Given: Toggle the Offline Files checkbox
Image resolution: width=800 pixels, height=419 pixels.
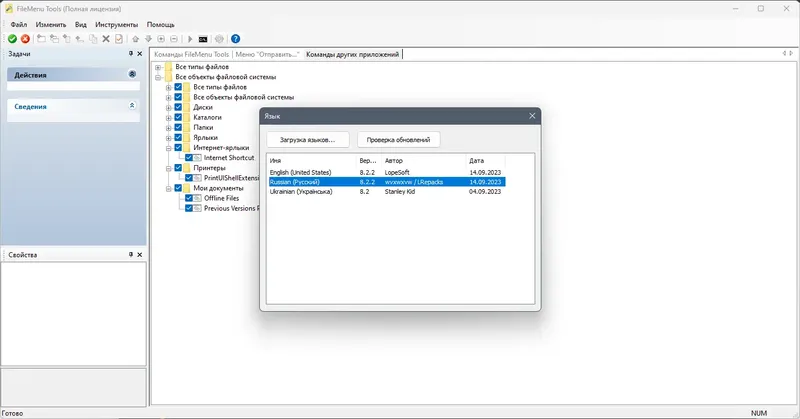Looking at the screenshot, I should pyautogui.click(x=189, y=198).
